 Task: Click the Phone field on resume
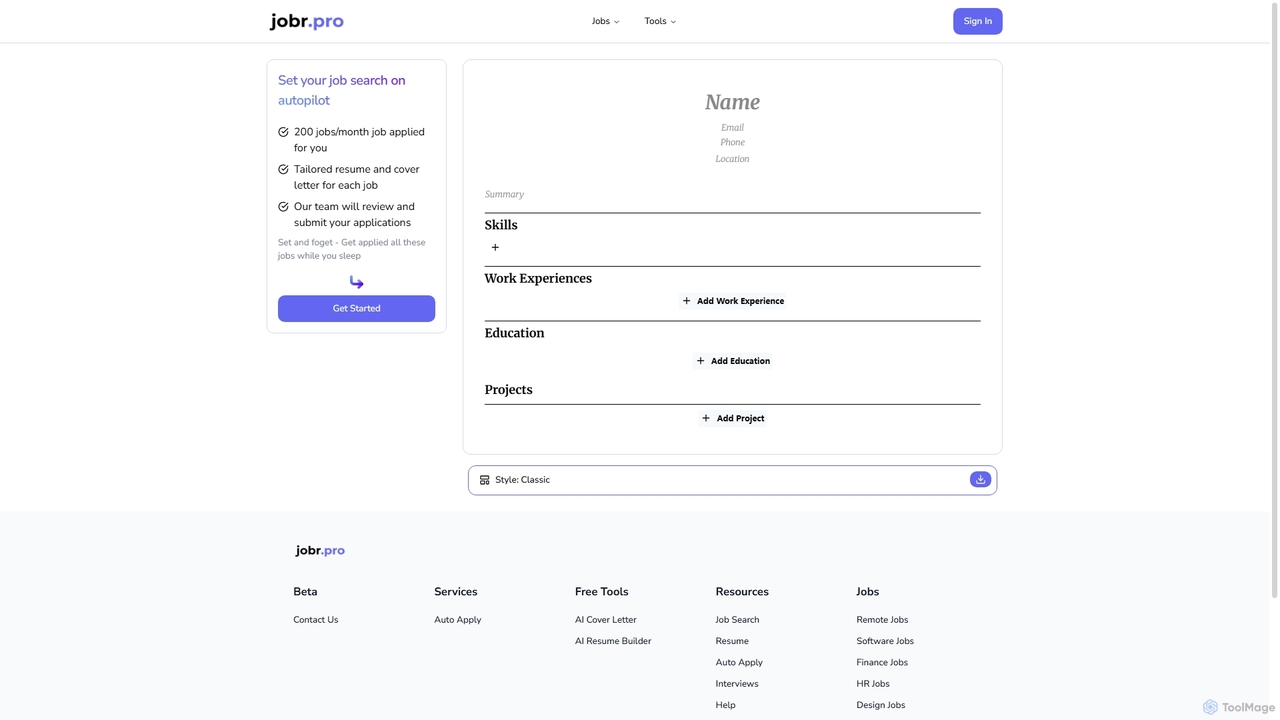click(x=732, y=142)
